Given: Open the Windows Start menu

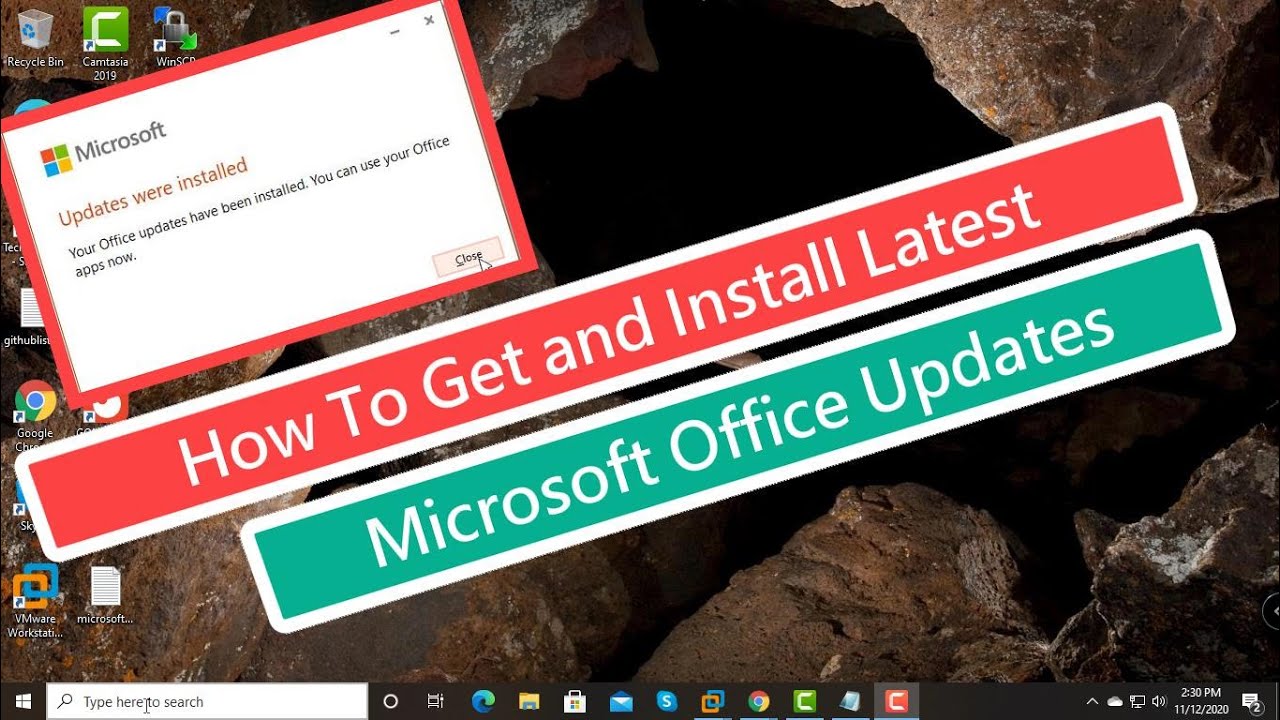Looking at the screenshot, I should (23, 701).
